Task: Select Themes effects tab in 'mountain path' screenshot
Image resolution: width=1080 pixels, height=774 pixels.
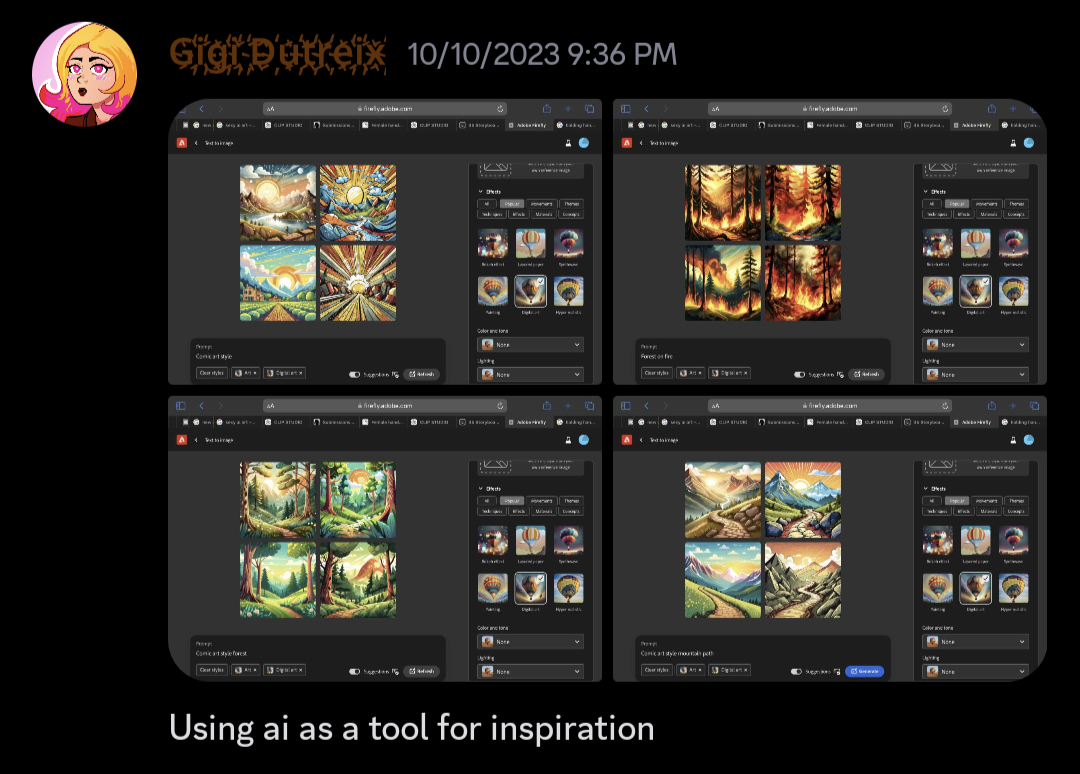Action: coord(1017,501)
